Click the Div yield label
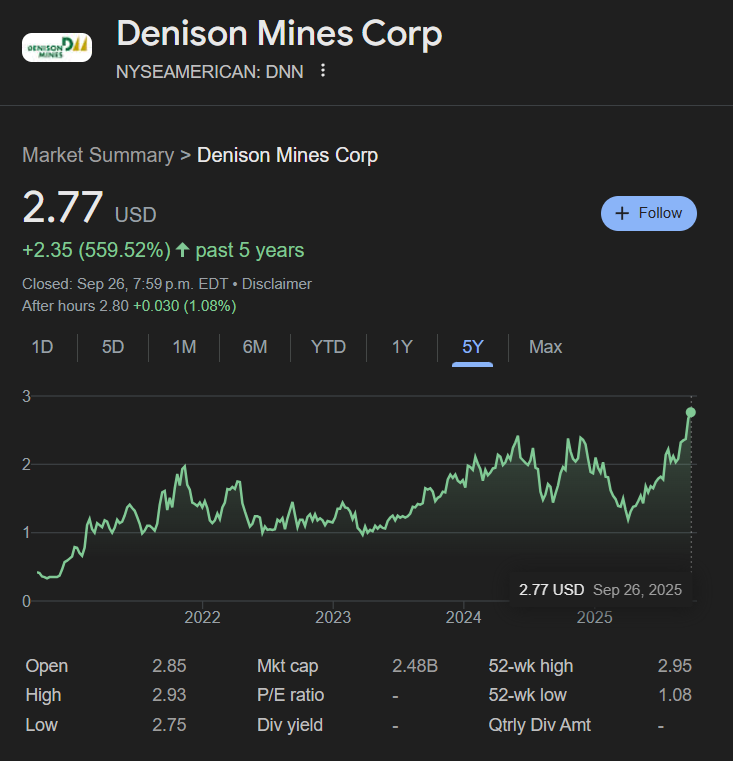The width and height of the screenshot is (733, 761). (x=290, y=725)
